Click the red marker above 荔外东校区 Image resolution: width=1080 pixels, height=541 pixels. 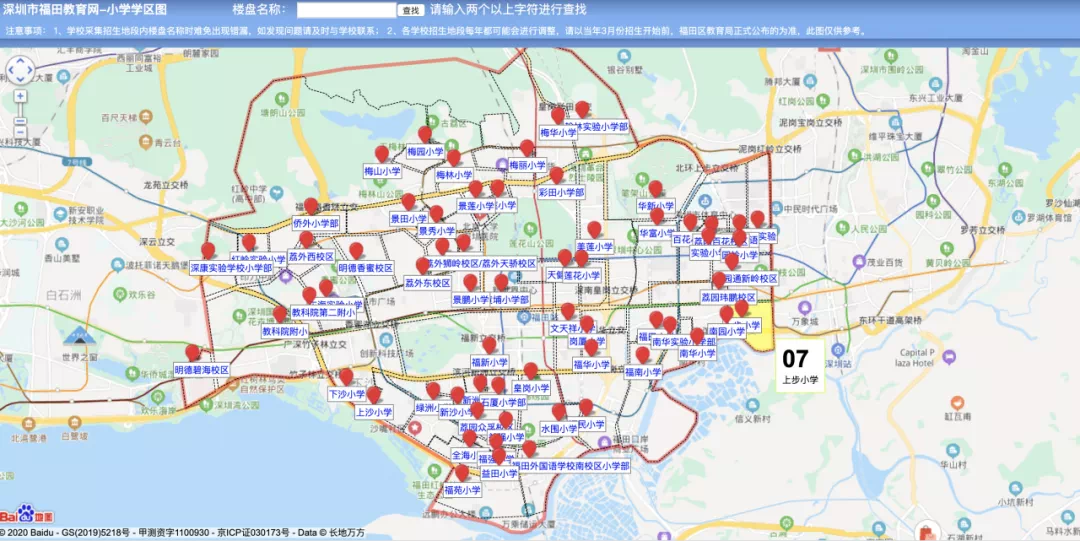pyautogui.click(x=423, y=266)
